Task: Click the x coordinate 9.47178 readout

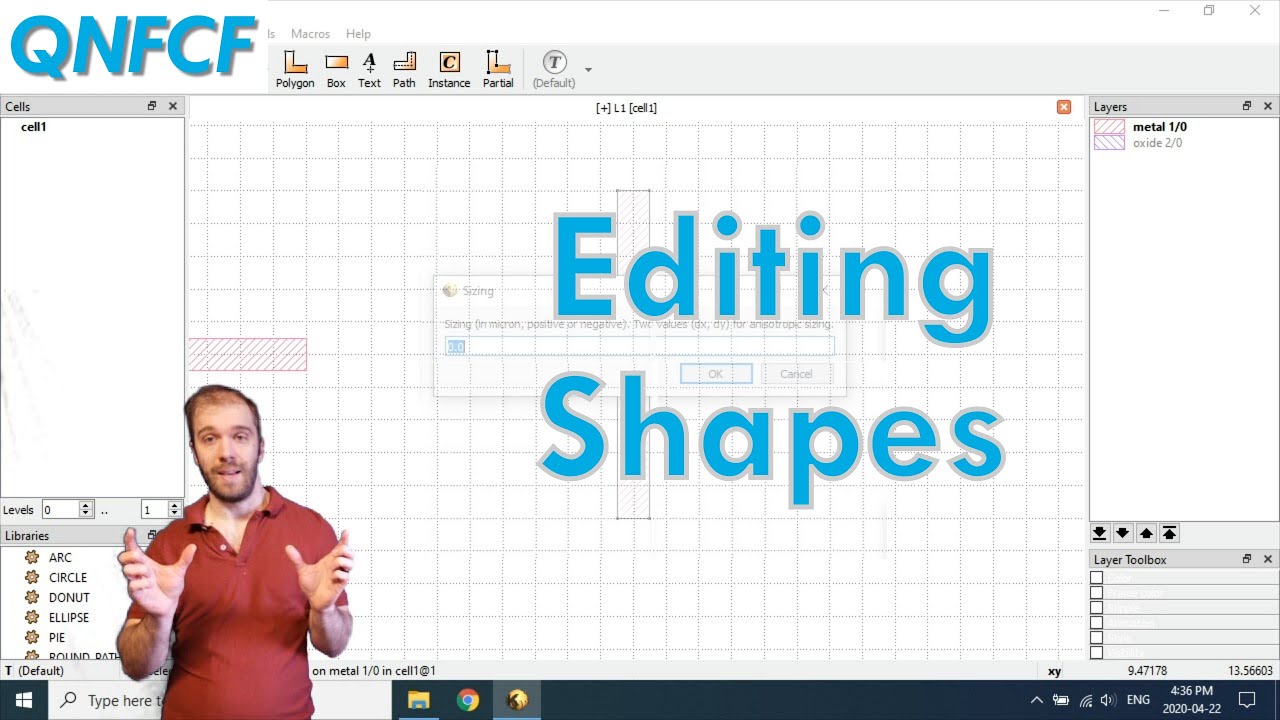Action: click(x=1147, y=671)
